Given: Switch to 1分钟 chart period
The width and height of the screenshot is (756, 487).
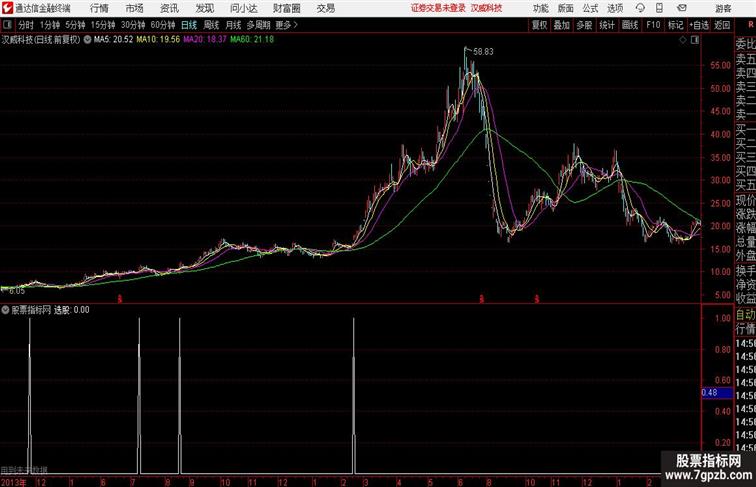Looking at the screenshot, I should (x=50, y=25).
